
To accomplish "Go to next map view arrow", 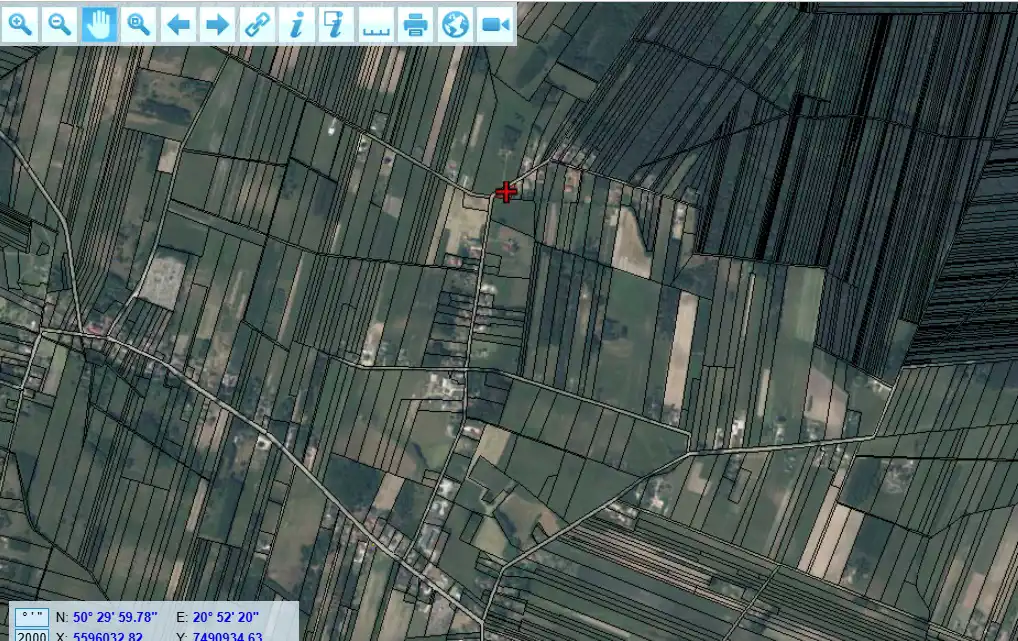I will [x=217, y=25].
